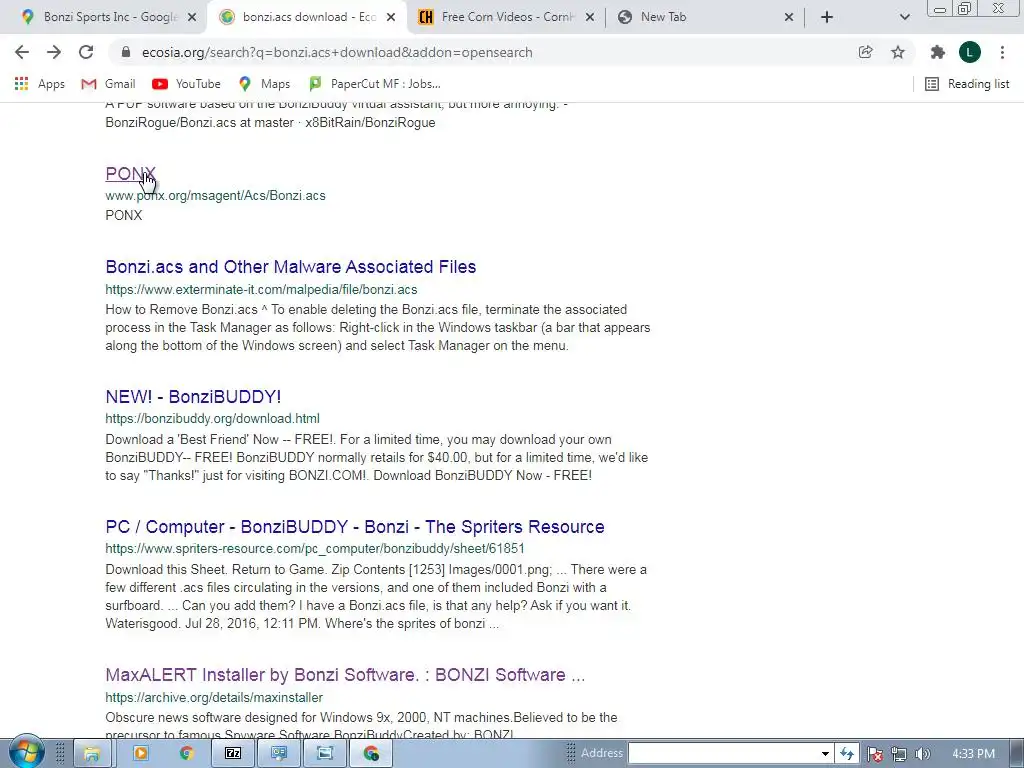
Task: Close the New Tab tab
Action: pos(789,17)
